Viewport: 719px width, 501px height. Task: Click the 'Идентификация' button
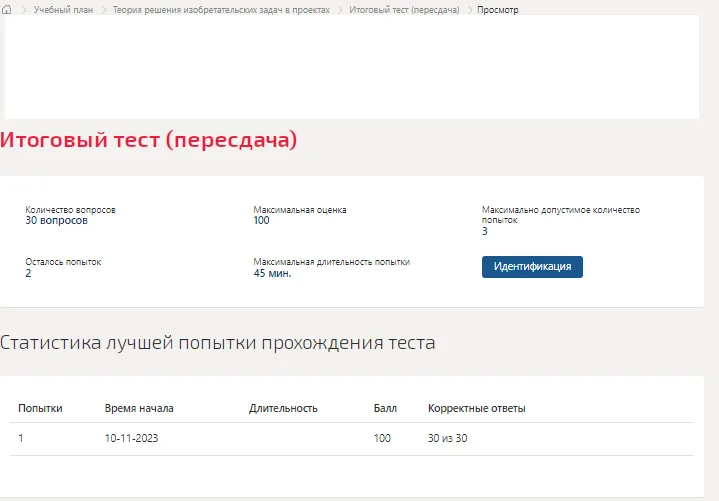[532, 267]
